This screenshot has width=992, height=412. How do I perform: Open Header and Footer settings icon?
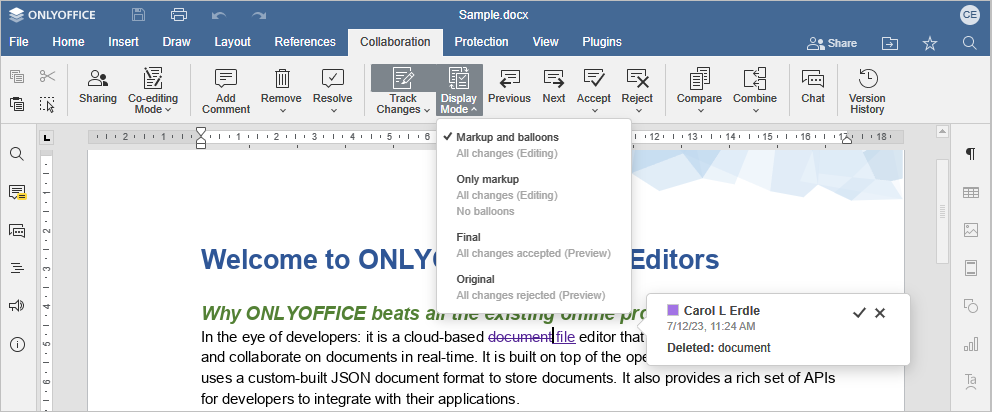coord(970,268)
